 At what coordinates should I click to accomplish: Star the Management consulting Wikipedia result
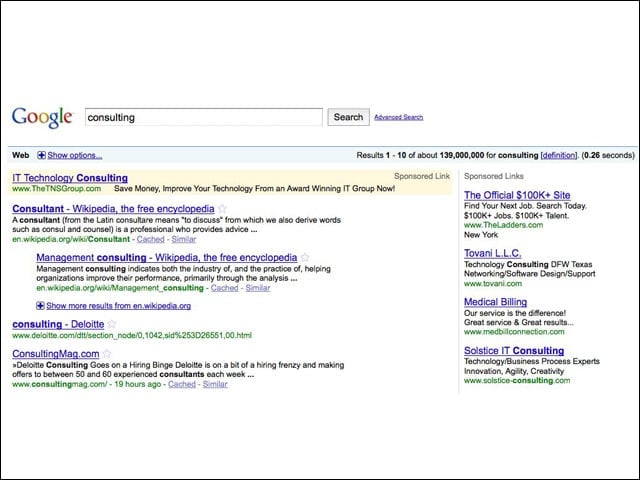[x=305, y=258]
